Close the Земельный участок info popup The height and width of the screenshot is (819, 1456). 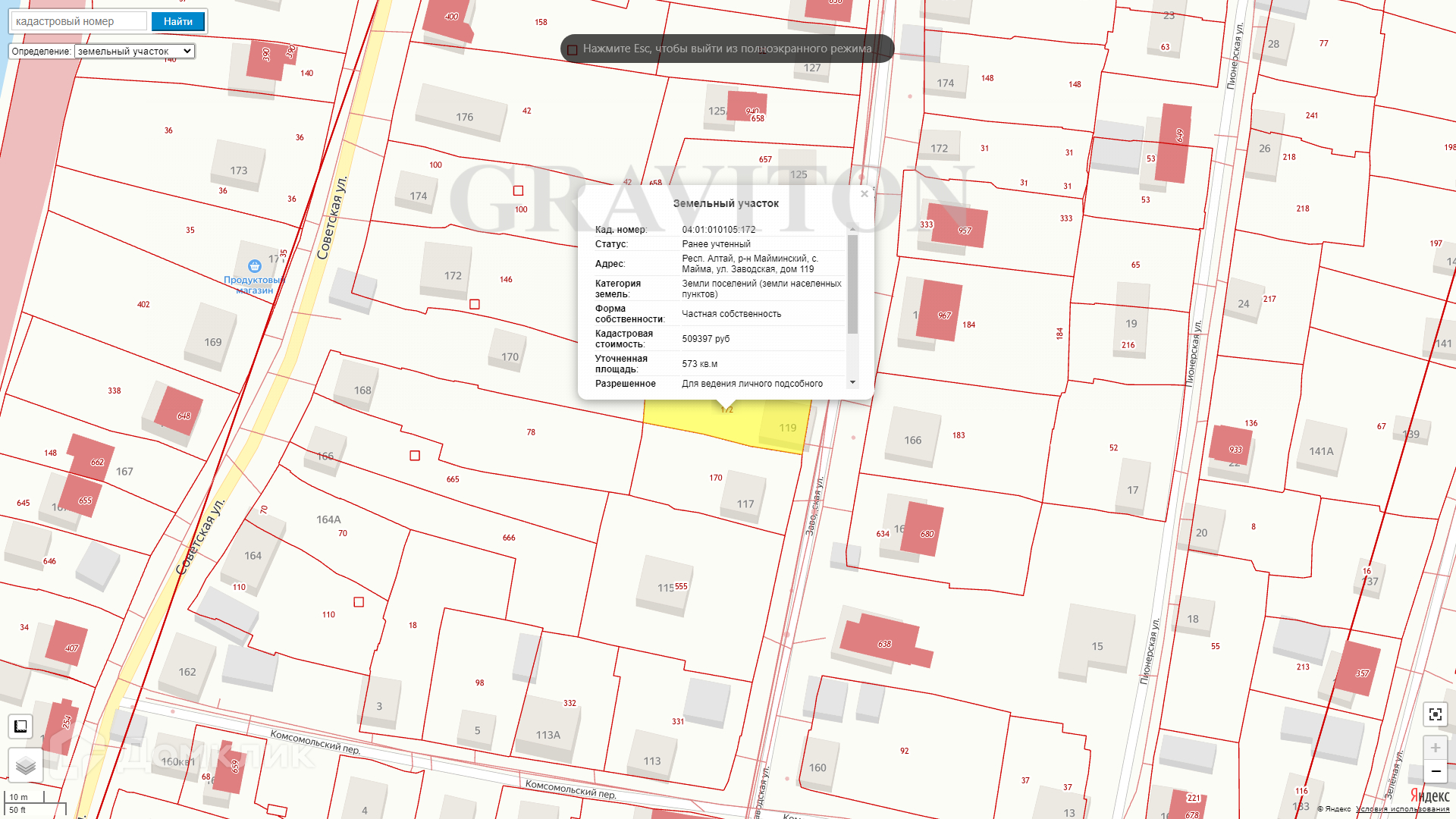[864, 194]
